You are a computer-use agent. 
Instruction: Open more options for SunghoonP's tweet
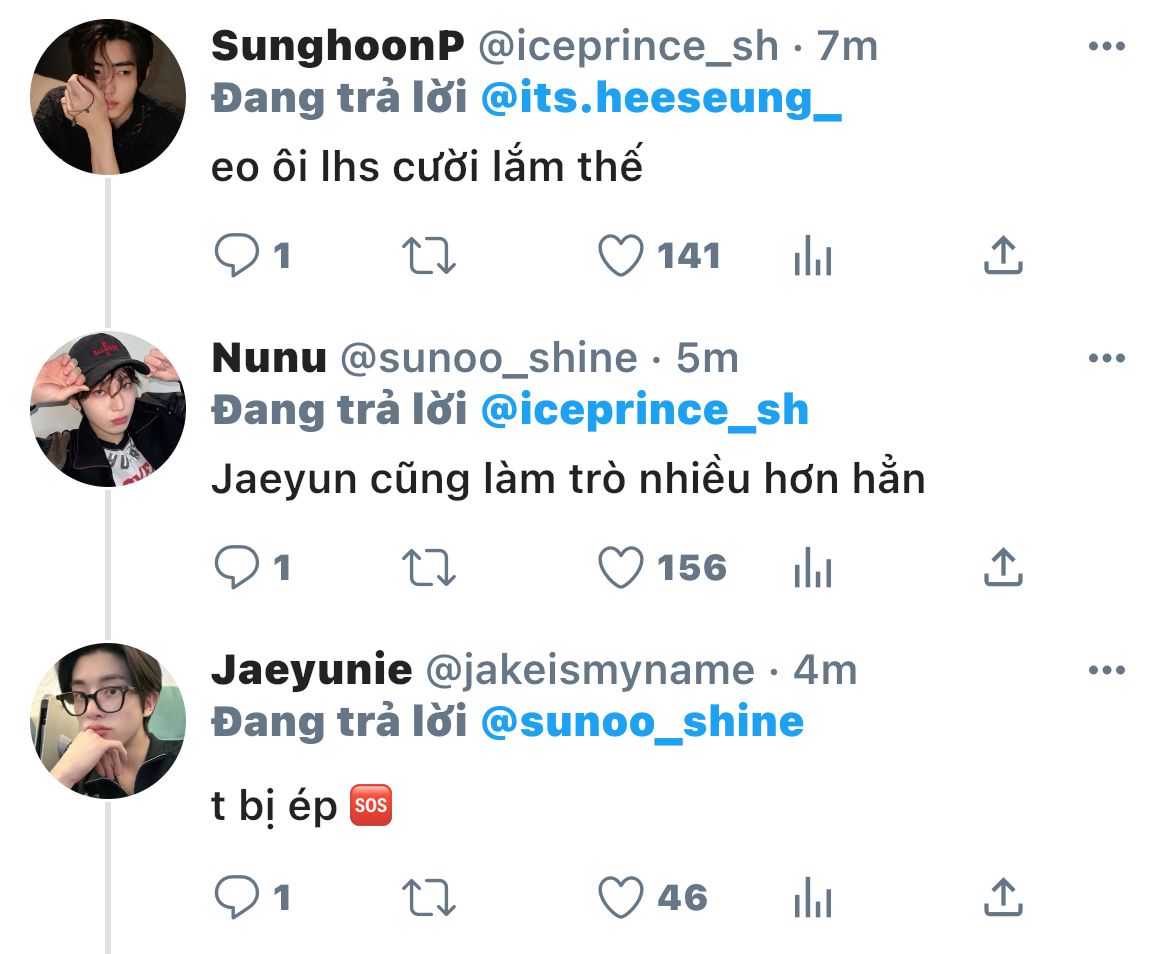(x=1106, y=47)
